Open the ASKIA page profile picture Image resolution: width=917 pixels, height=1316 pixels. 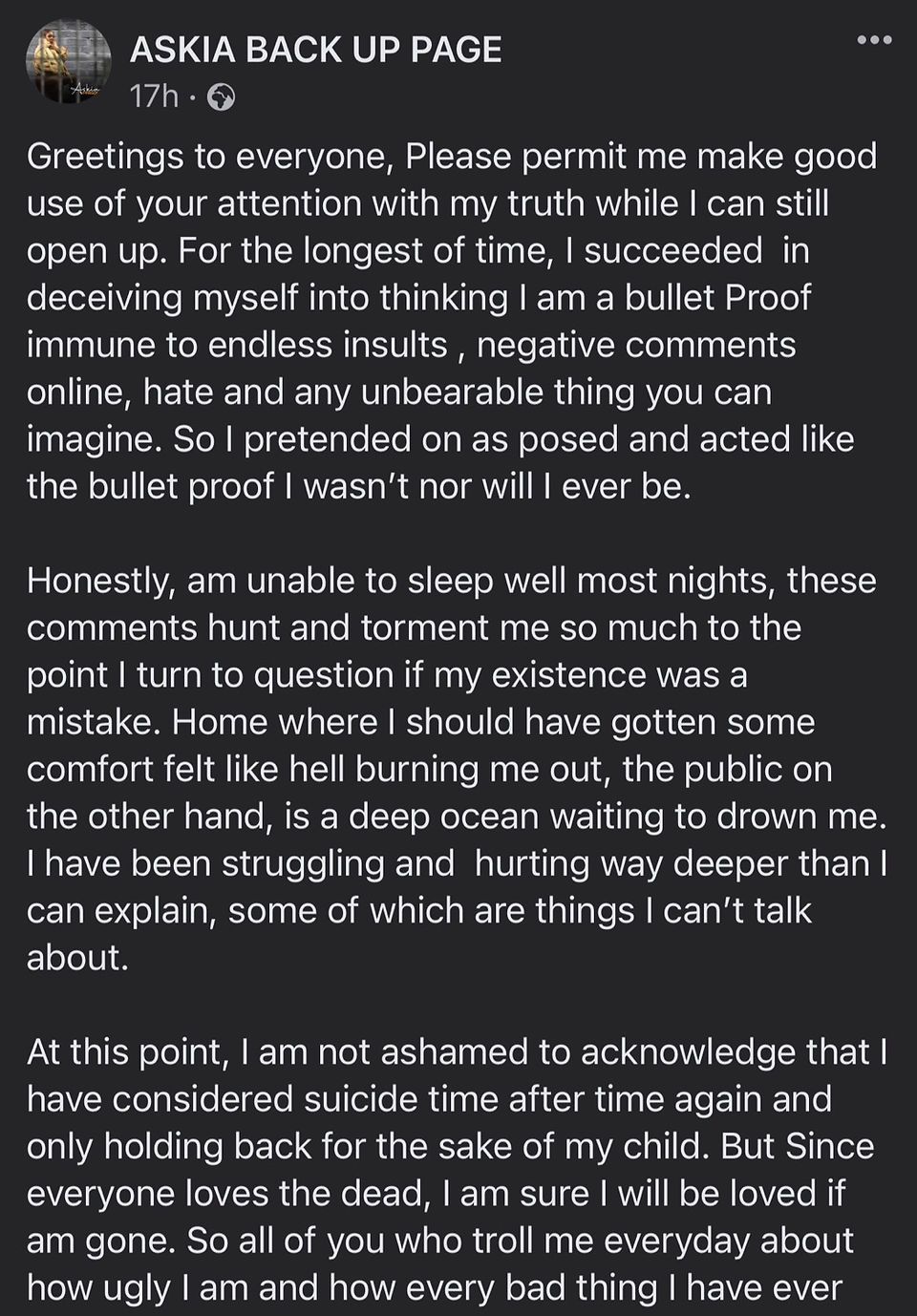(x=68, y=61)
